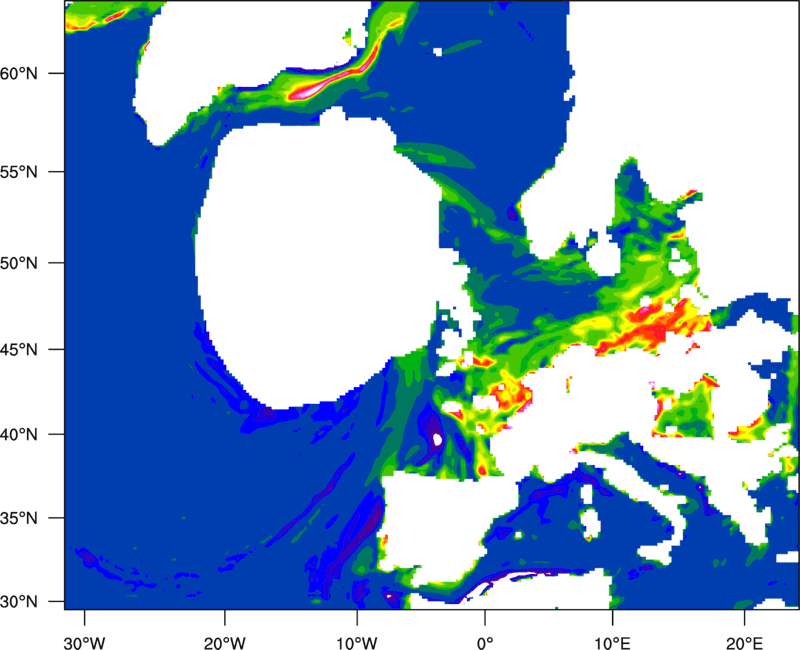Click the 0° longitude label
The image size is (800, 650).
click(x=485, y=642)
